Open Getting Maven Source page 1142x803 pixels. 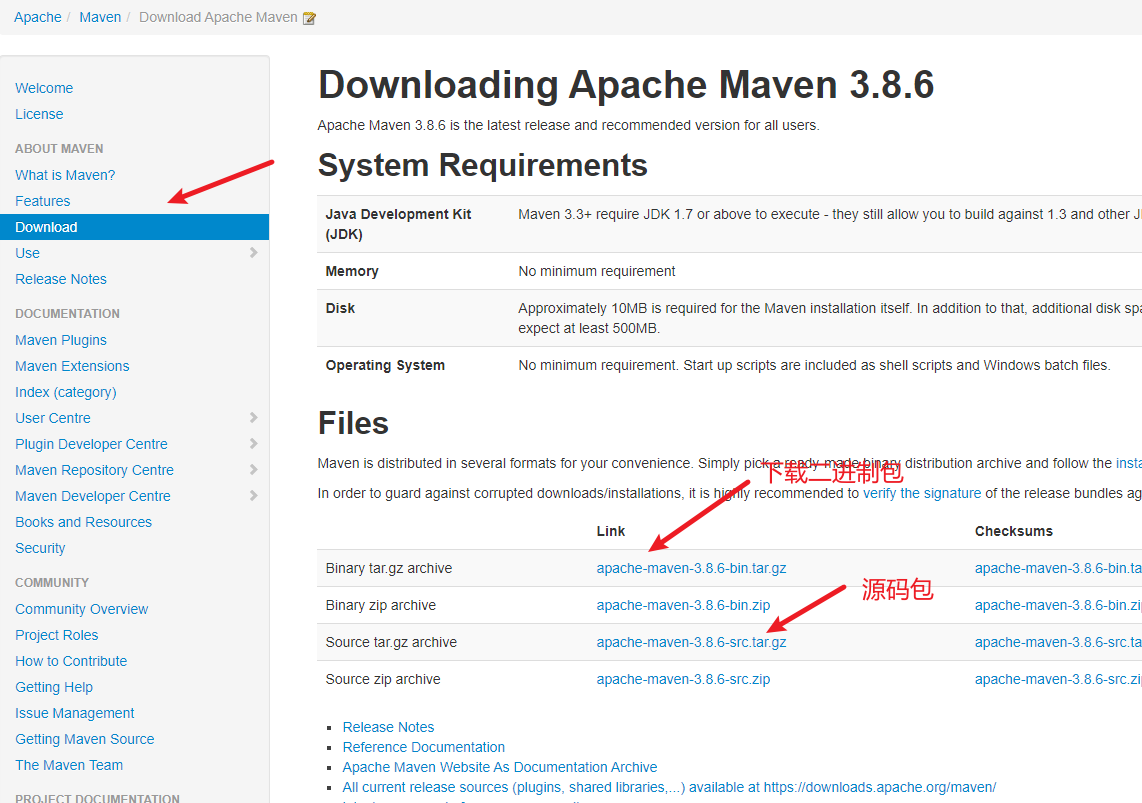pyautogui.click(x=84, y=740)
